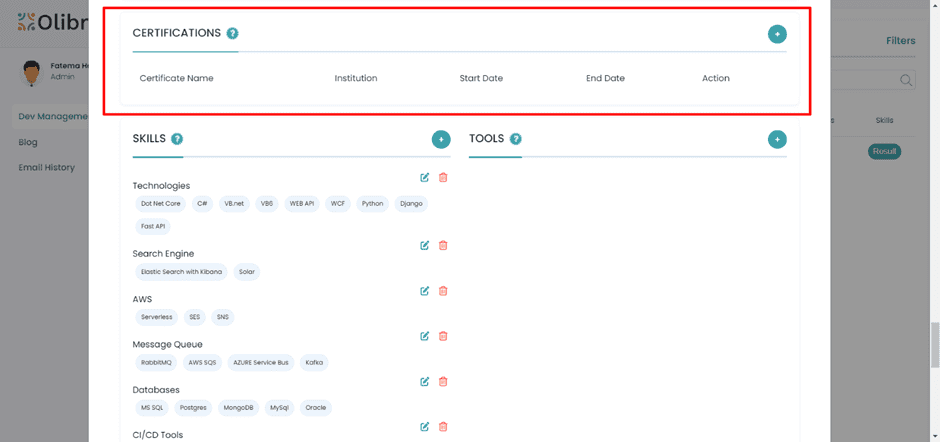
Task: Click the search magnifier icon
Action: click(x=905, y=80)
